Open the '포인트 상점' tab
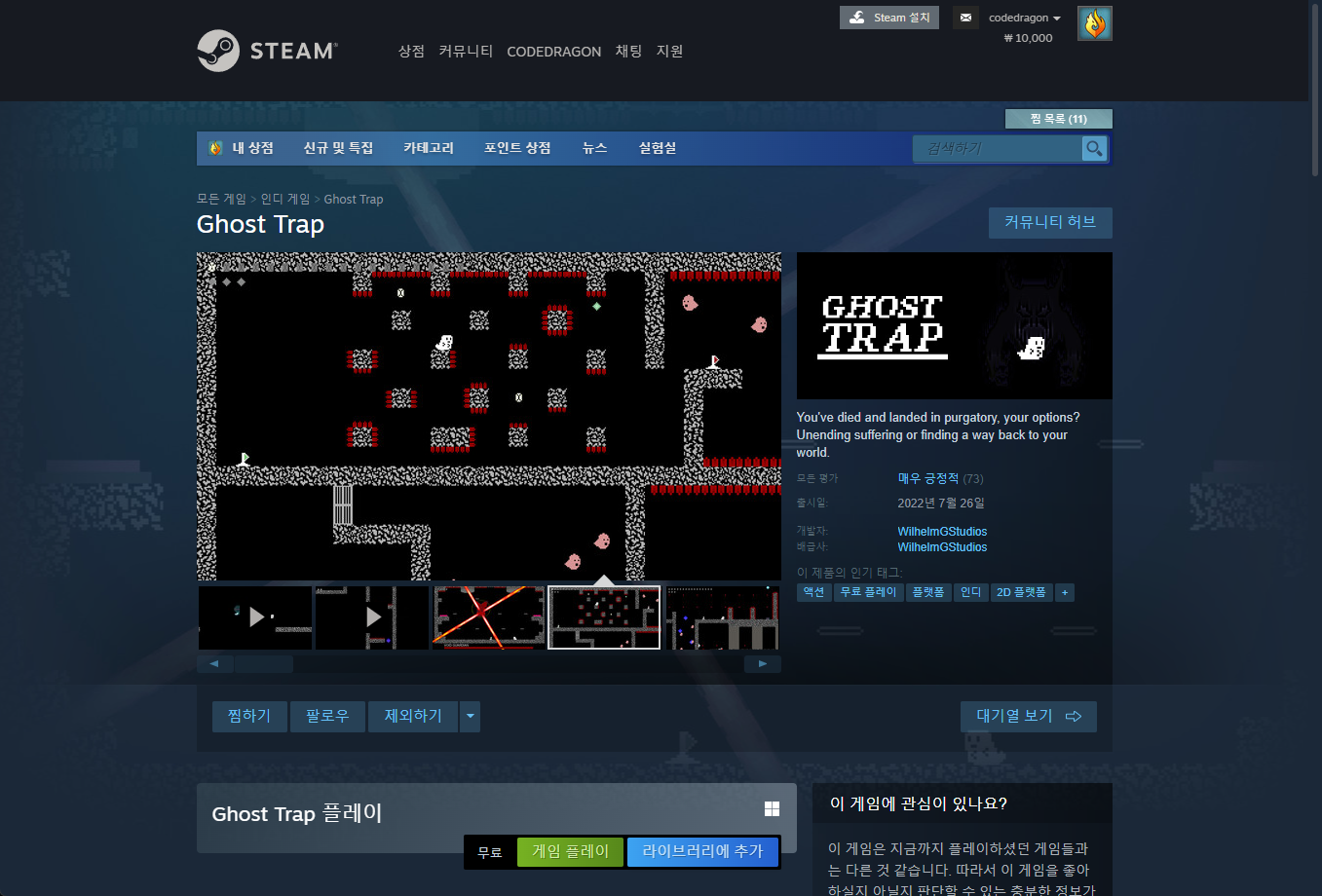 (x=517, y=148)
